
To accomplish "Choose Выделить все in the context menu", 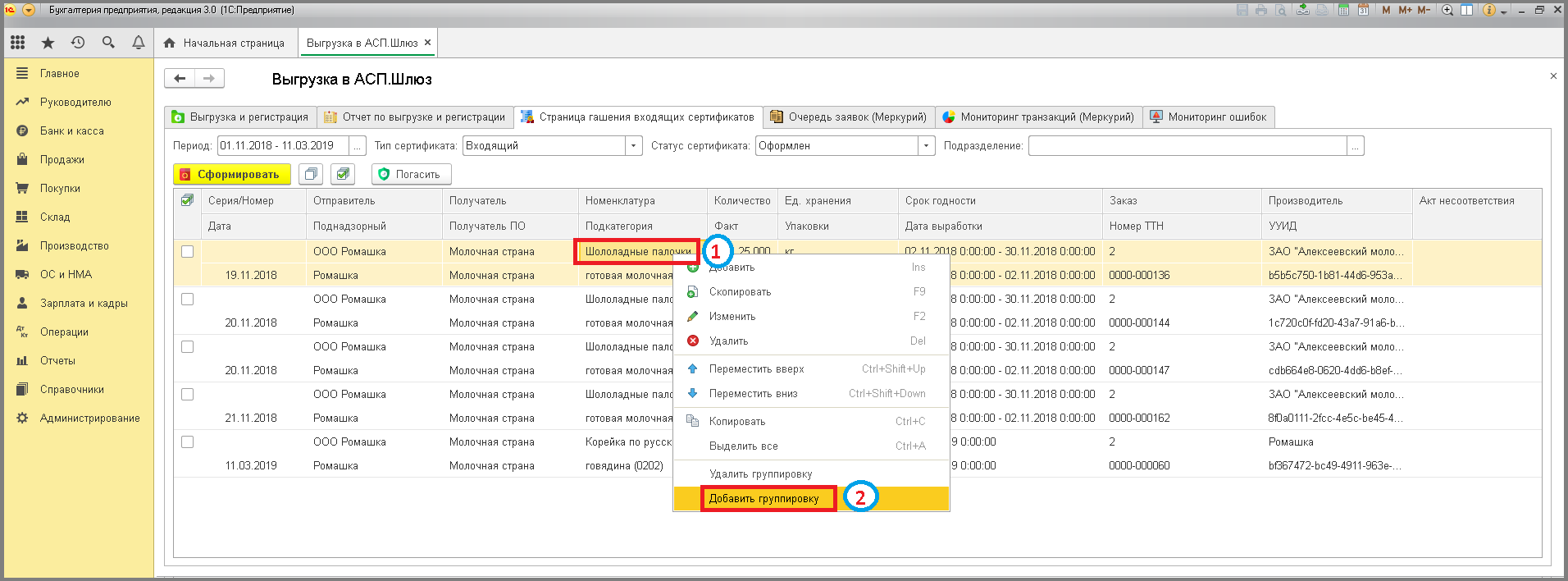I will (x=811, y=446).
